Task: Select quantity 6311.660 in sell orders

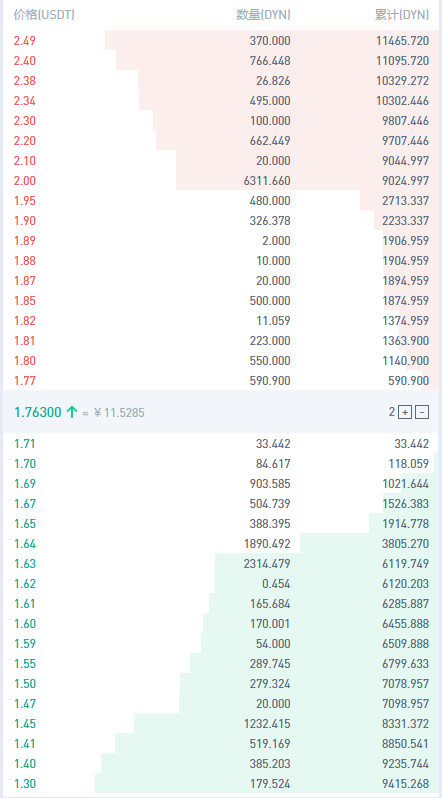Action: coord(270,181)
